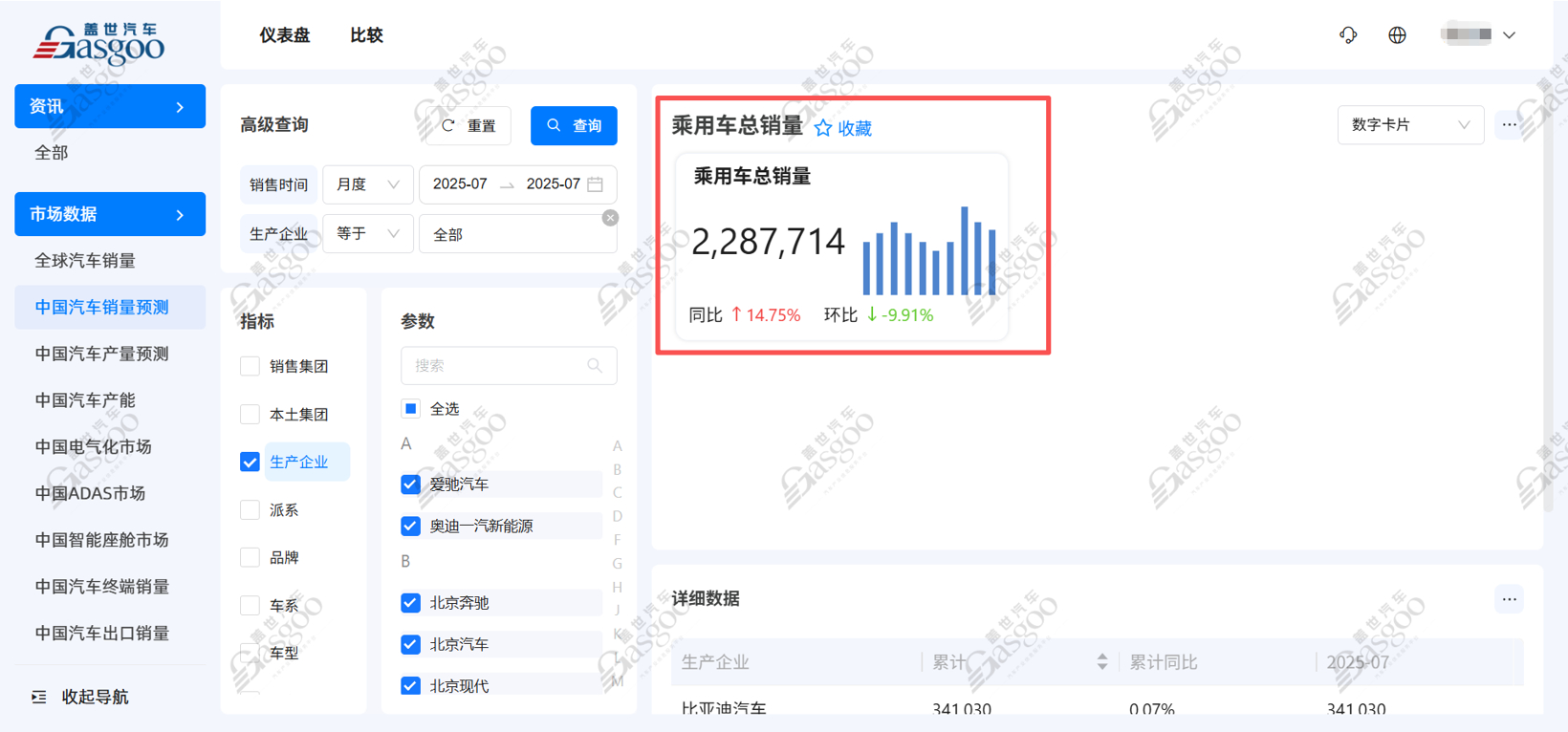
Task: Uncheck 北京现代
Action: tap(411, 685)
